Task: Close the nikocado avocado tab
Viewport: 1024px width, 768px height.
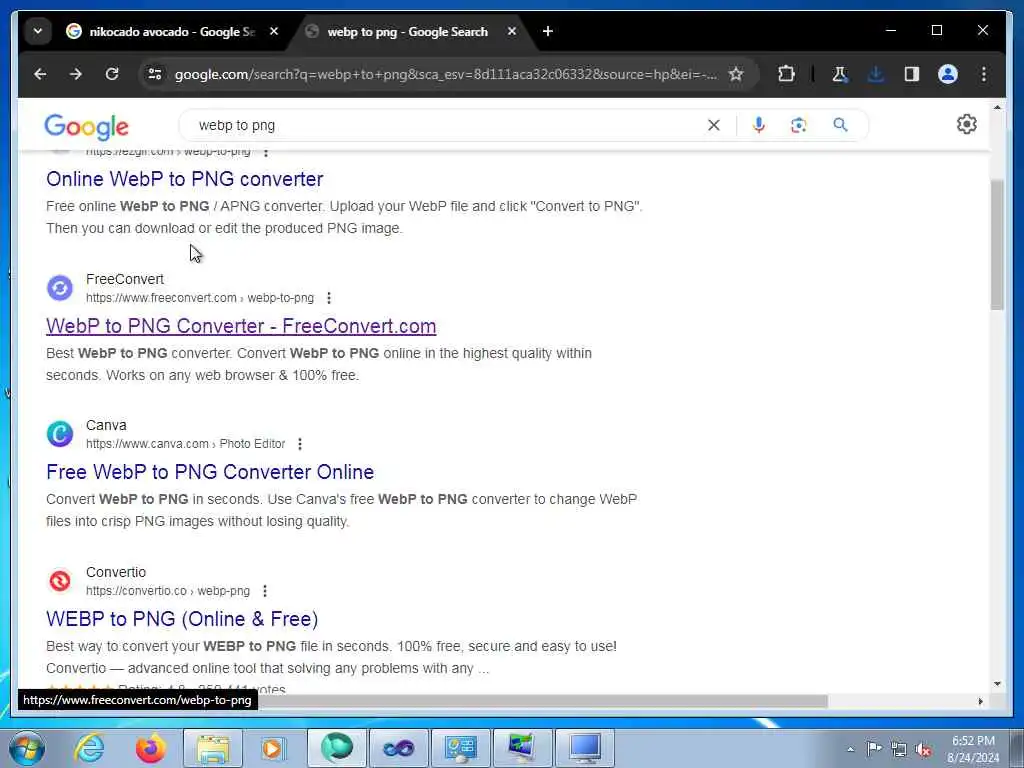Action: 274,31
